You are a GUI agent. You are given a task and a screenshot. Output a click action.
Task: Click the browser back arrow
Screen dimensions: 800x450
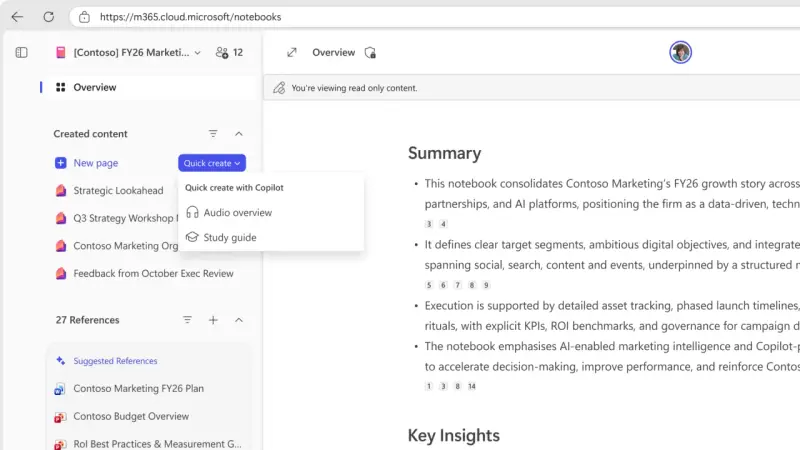click(17, 17)
